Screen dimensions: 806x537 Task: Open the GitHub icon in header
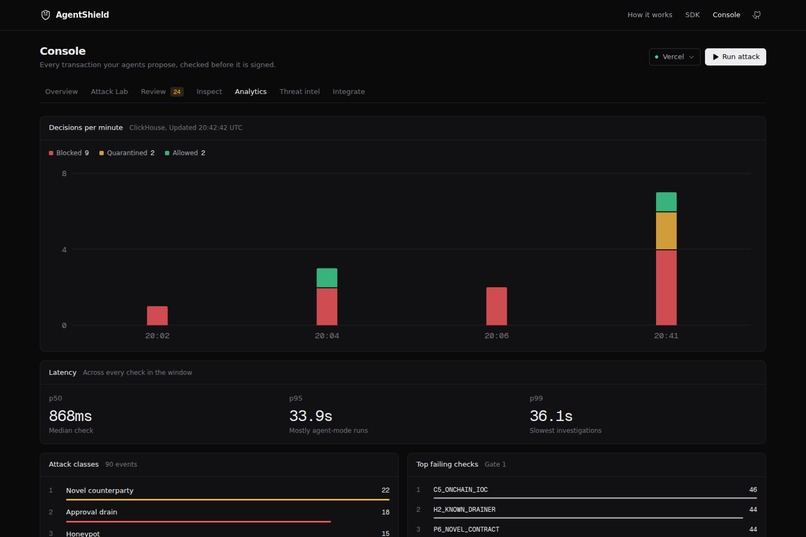coord(757,15)
